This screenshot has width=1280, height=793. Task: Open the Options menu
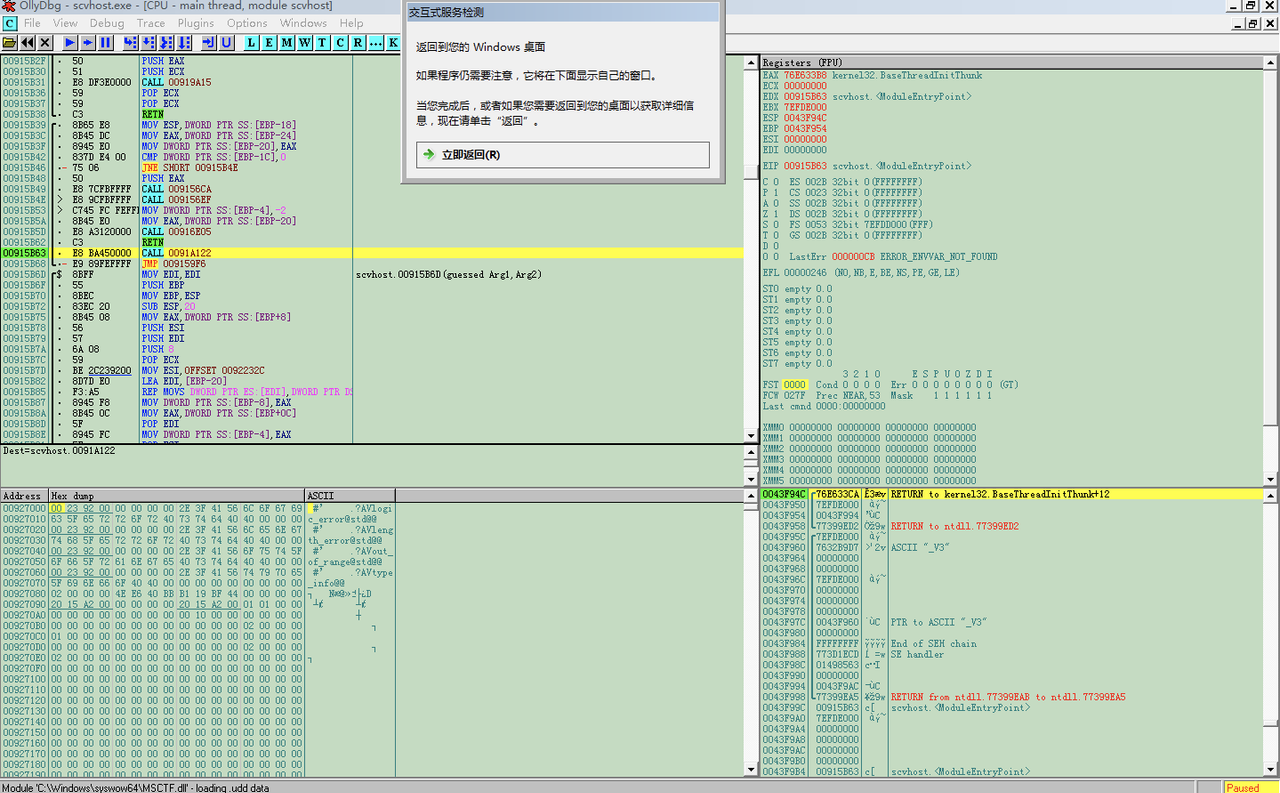(x=247, y=23)
